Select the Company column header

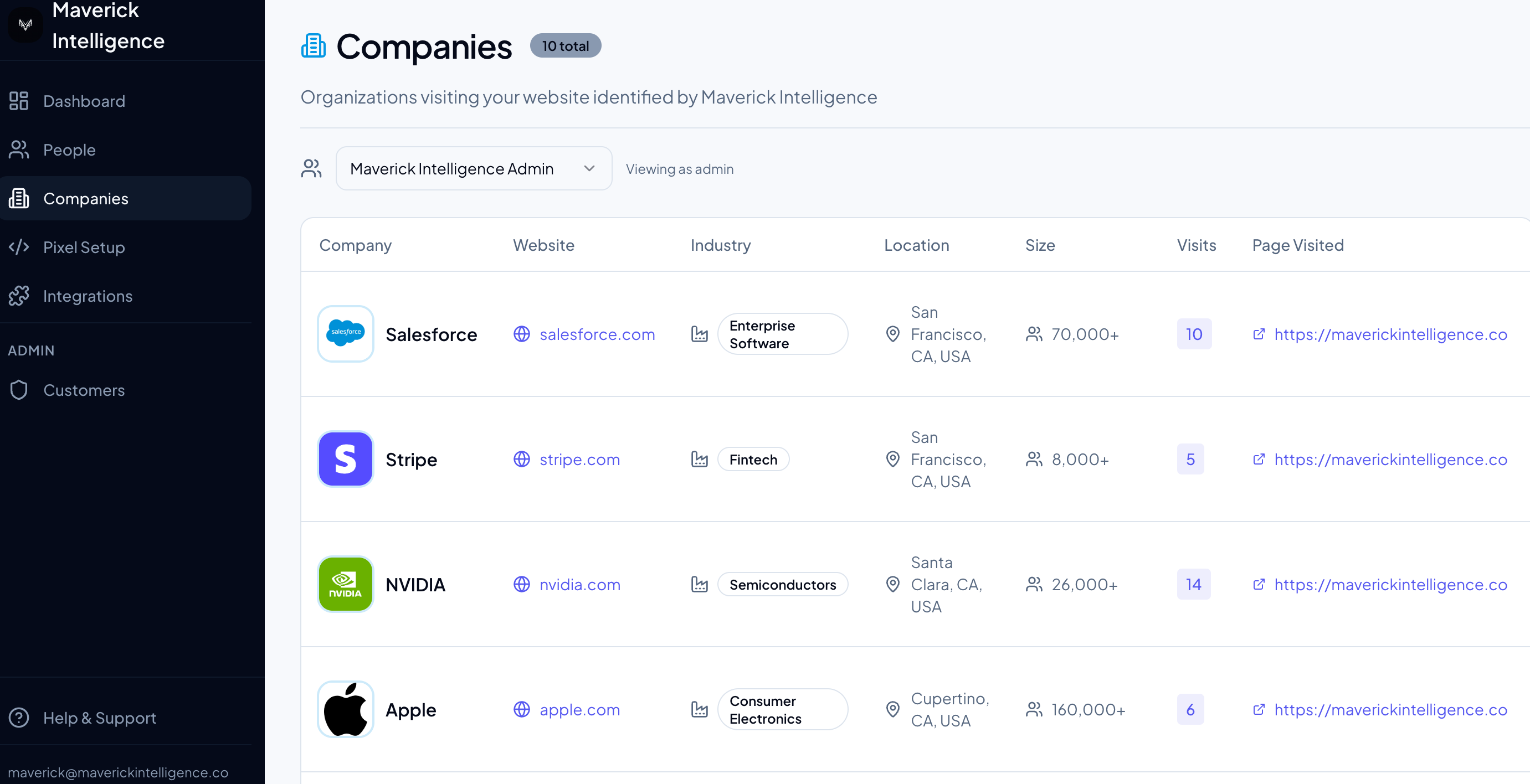click(355, 245)
